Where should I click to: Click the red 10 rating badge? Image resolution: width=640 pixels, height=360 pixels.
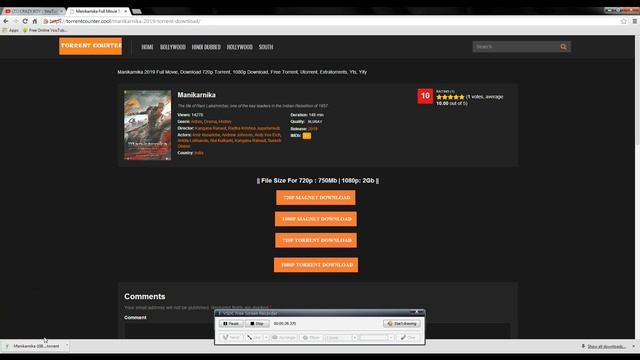coord(425,96)
